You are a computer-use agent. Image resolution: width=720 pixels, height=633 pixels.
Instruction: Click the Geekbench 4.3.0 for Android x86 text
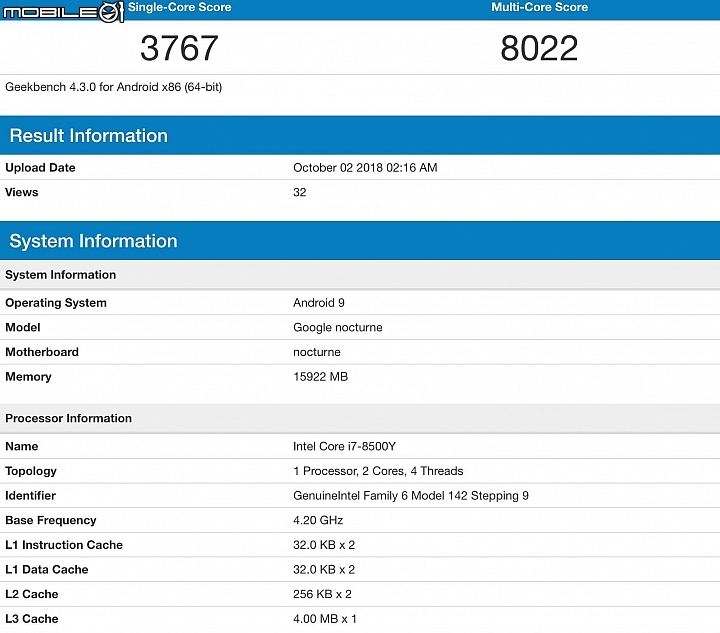[x=113, y=87]
